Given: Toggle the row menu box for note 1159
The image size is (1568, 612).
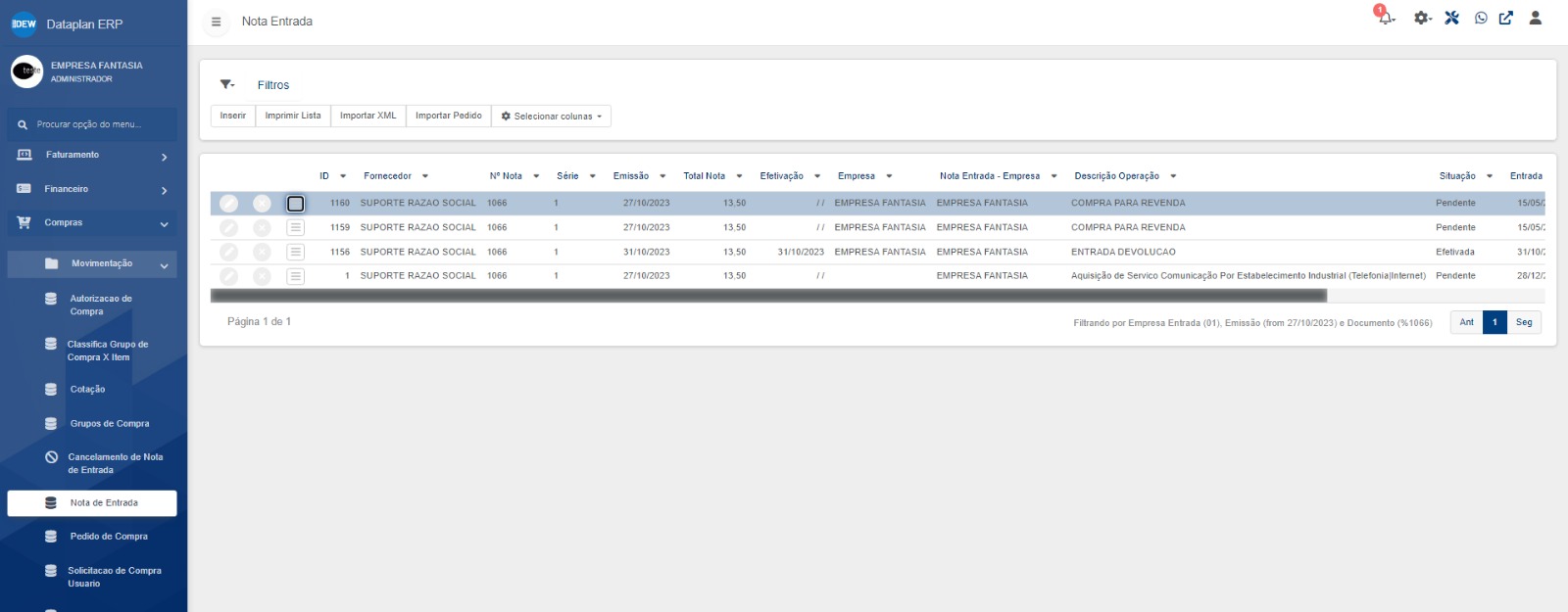Looking at the screenshot, I should 295,227.
